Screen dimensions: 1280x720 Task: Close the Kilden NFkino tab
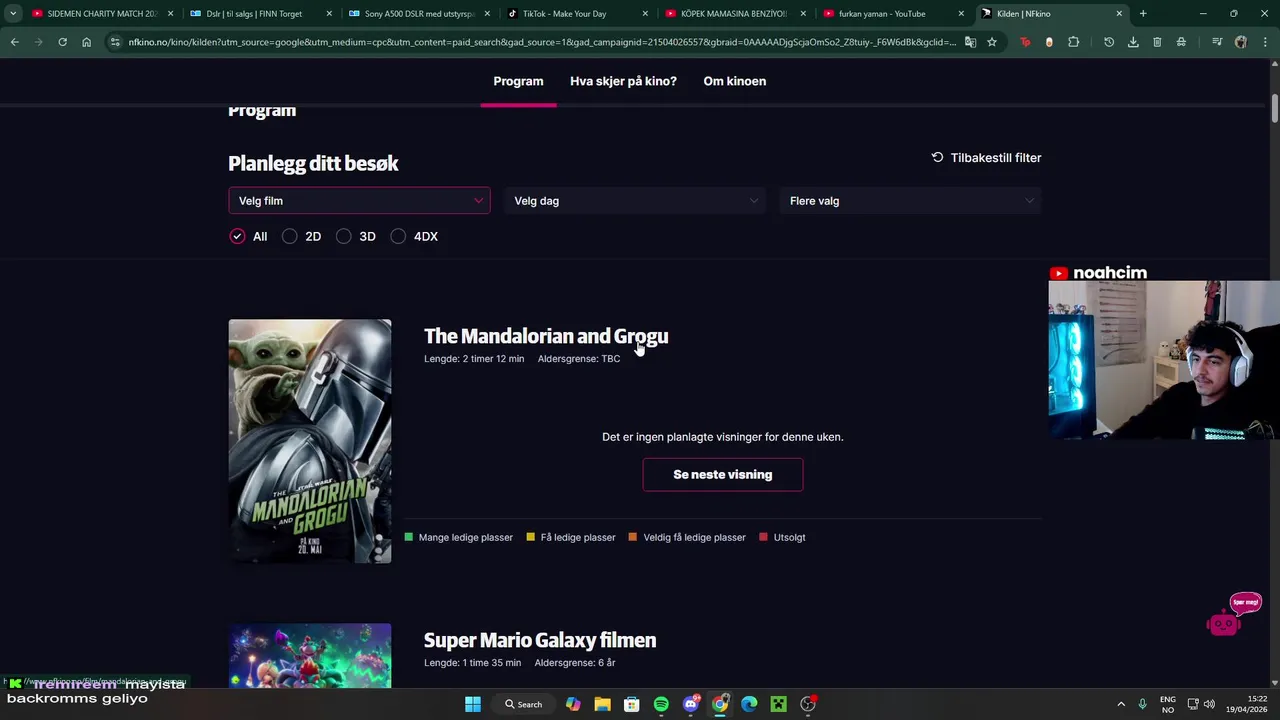coord(1119,14)
